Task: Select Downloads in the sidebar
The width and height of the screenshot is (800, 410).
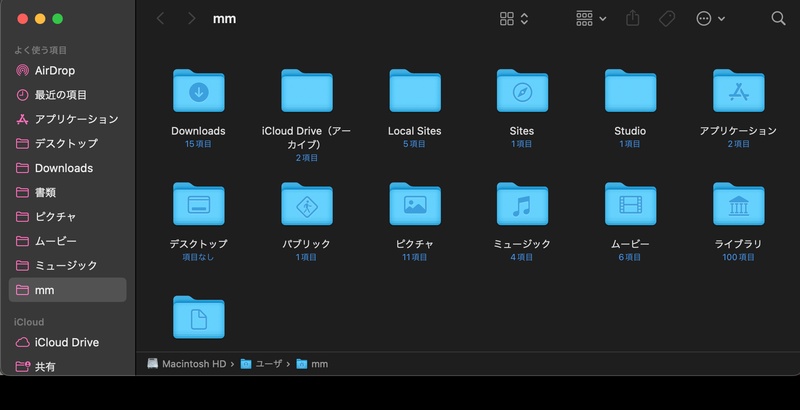Action: (67, 168)
